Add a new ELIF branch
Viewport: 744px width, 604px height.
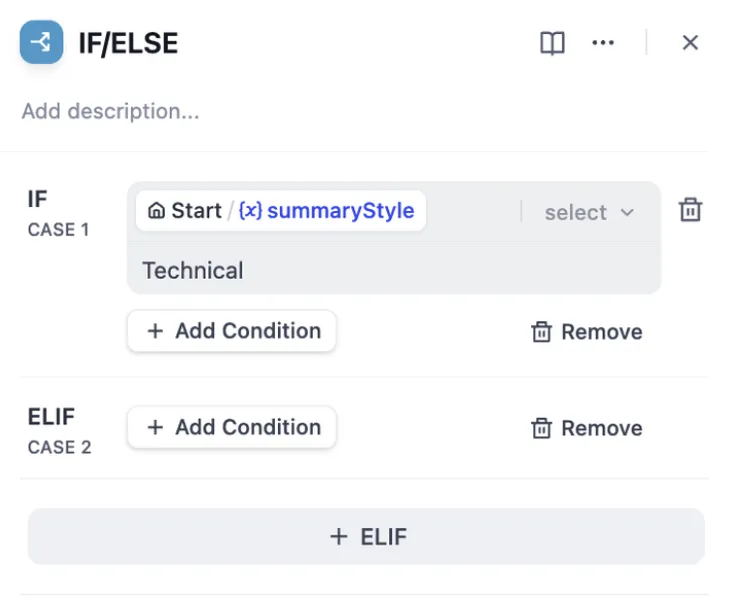(x=366, y=537)
